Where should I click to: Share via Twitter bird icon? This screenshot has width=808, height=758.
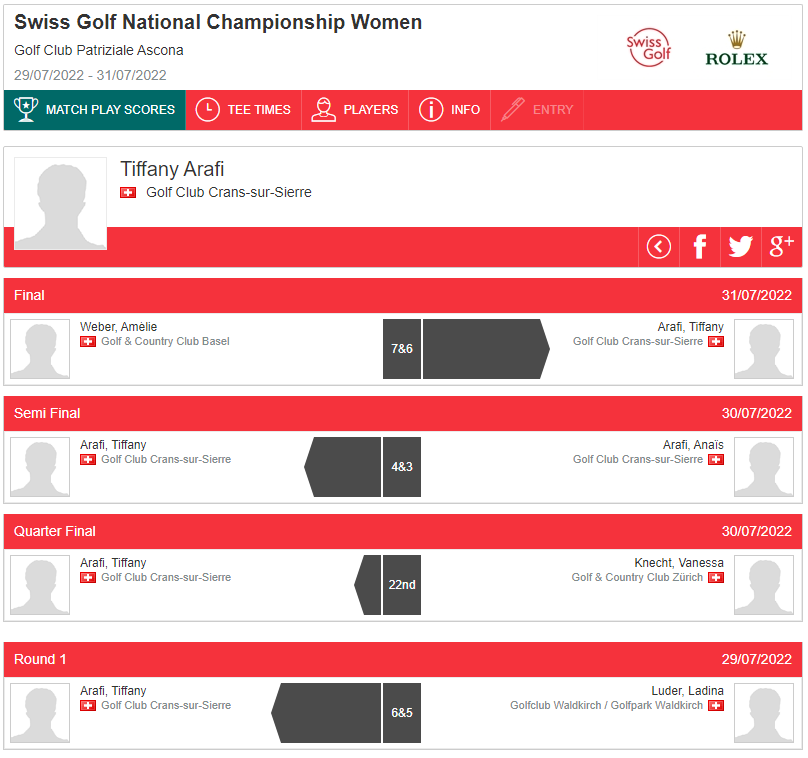pos(740,247)
